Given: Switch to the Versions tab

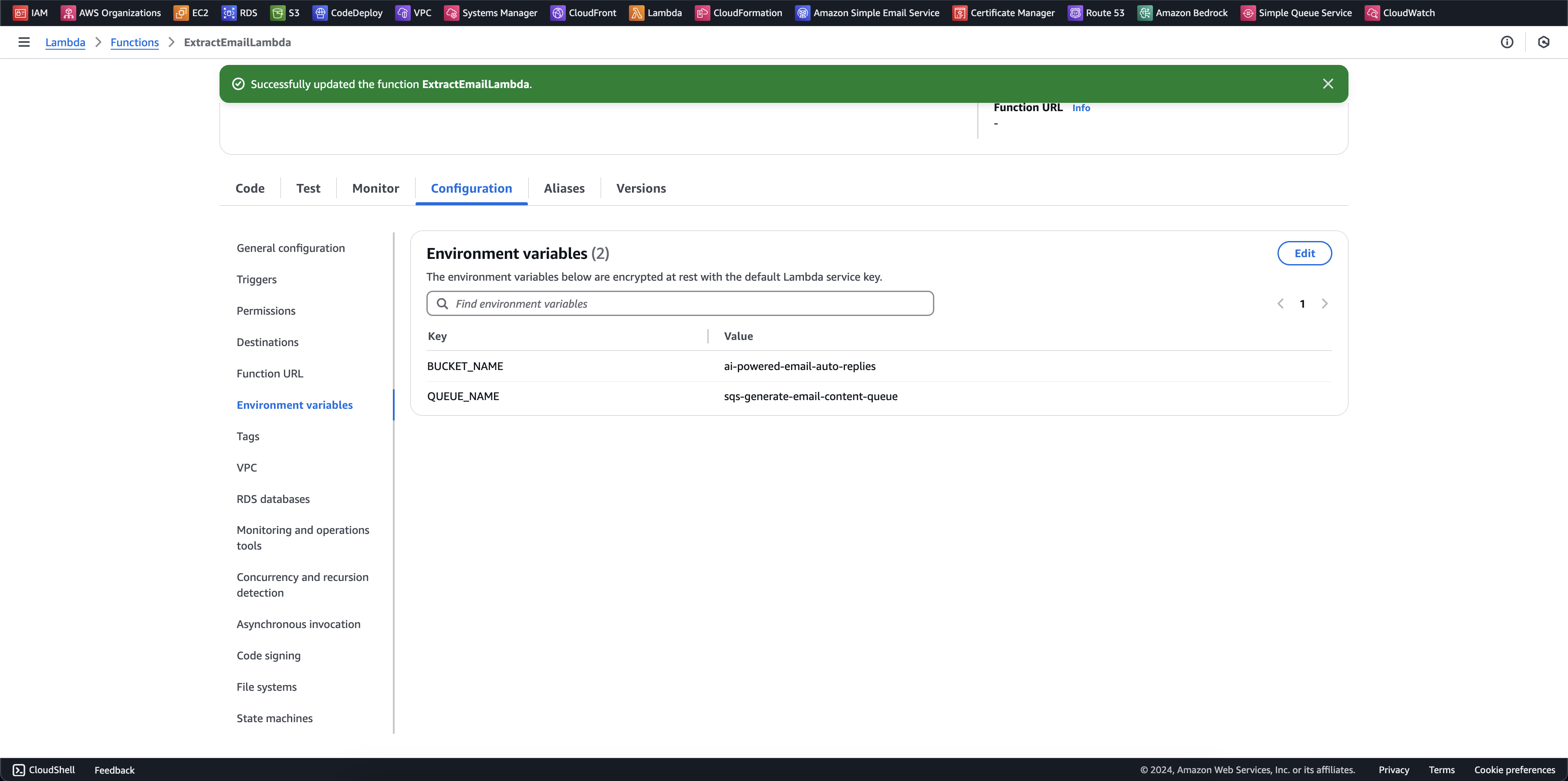Looking at the screenshot, I should coord(641,188).
